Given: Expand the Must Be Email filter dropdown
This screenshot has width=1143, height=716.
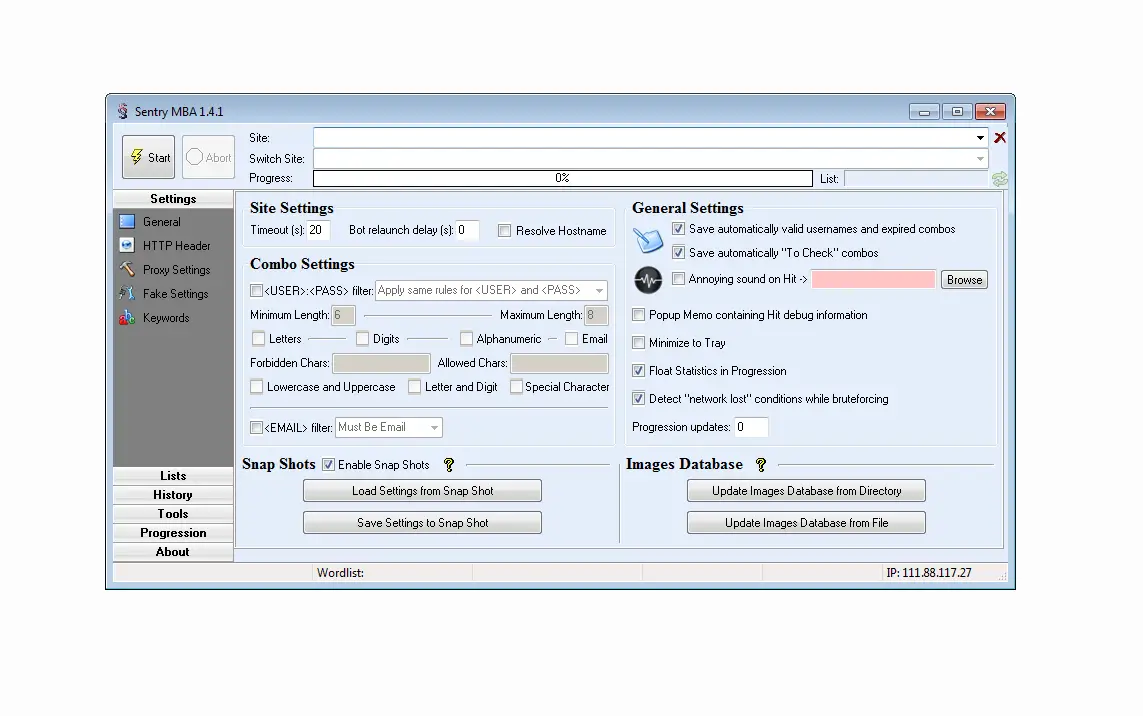Looking at the screenshot, I should [433, 427].
